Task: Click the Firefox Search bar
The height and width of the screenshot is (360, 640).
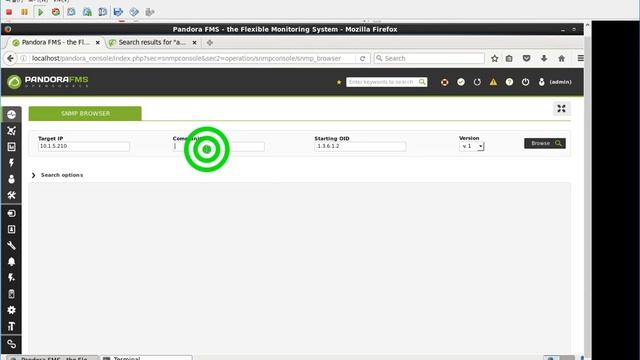Action: (x=429, y=58)
